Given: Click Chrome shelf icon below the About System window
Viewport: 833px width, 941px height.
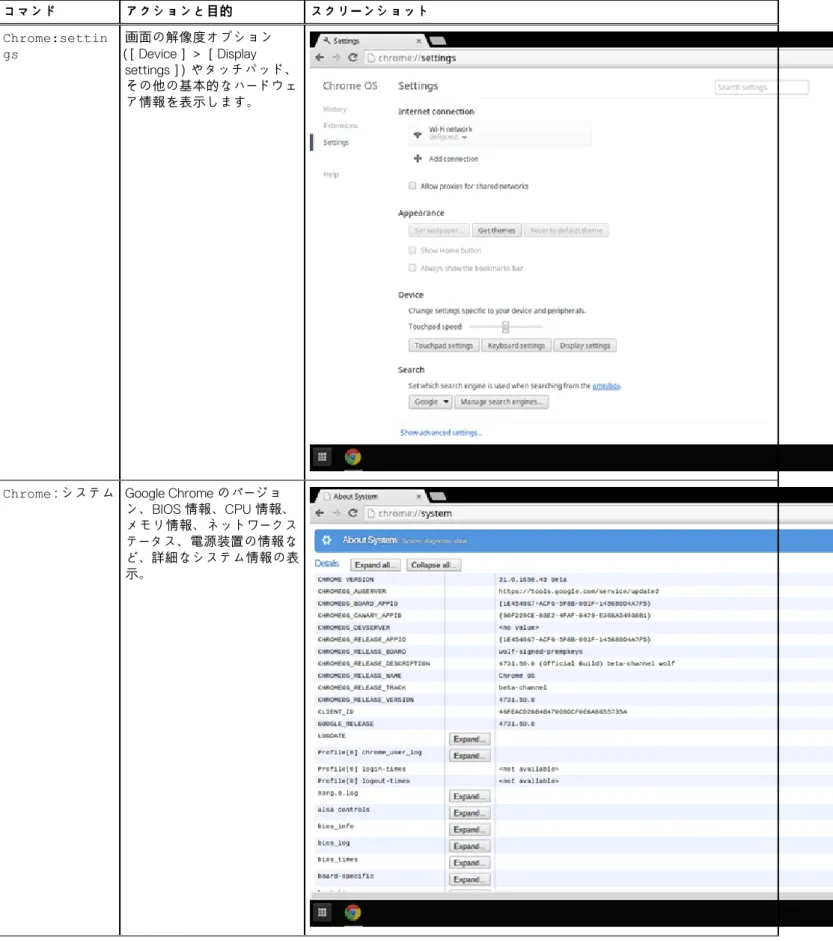Looking at the screenshot, I should (x=353, y=913).
